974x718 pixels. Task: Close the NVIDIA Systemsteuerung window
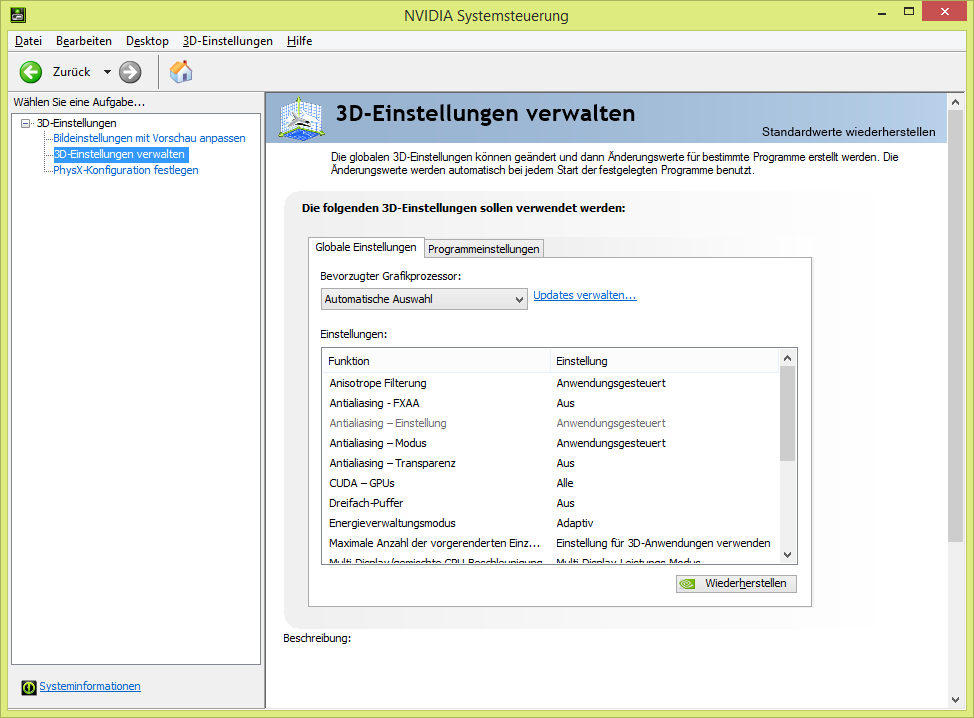944,12
